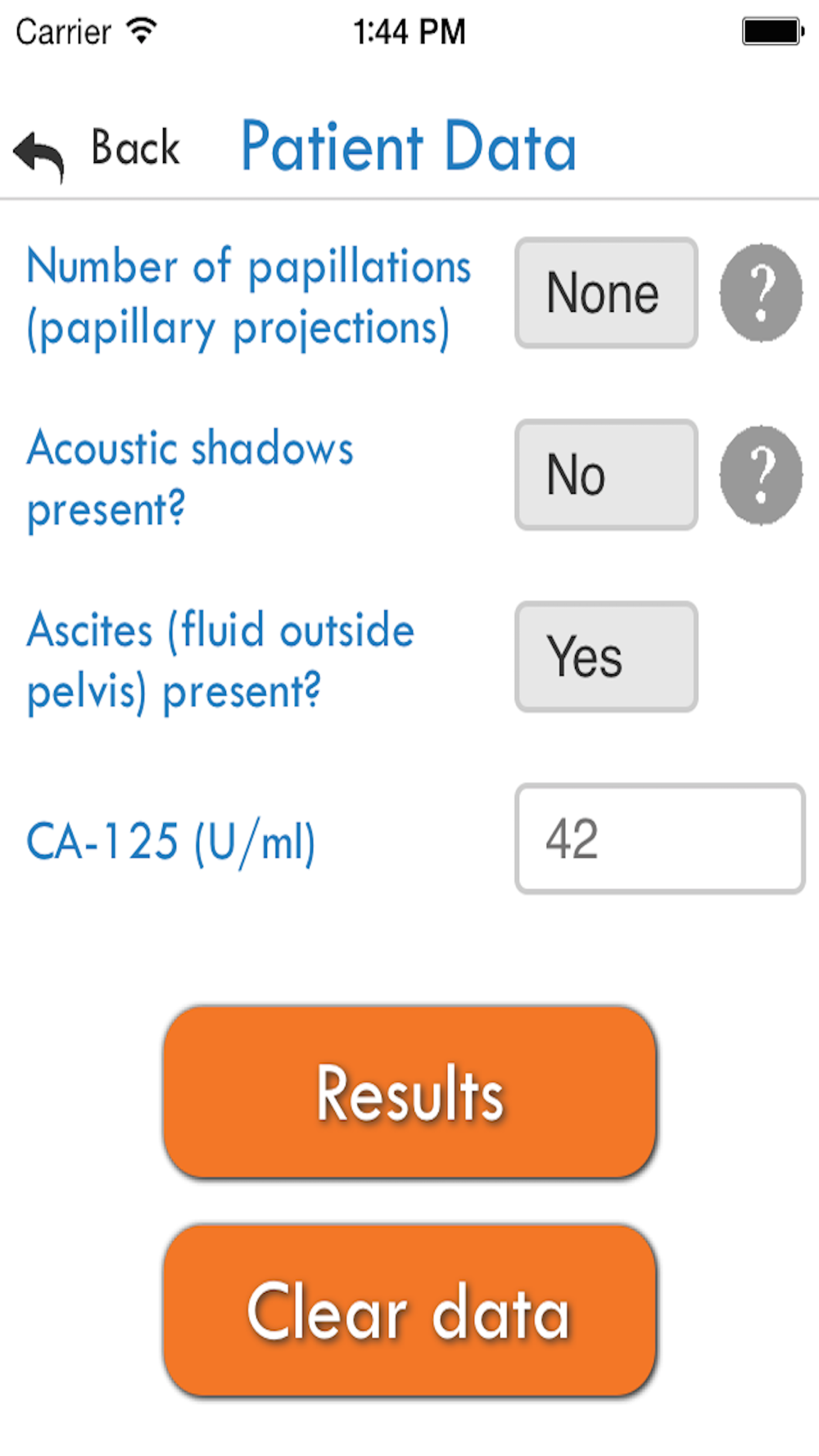
Task: Open help for acoustic shadows question
Action: point(761,475)
